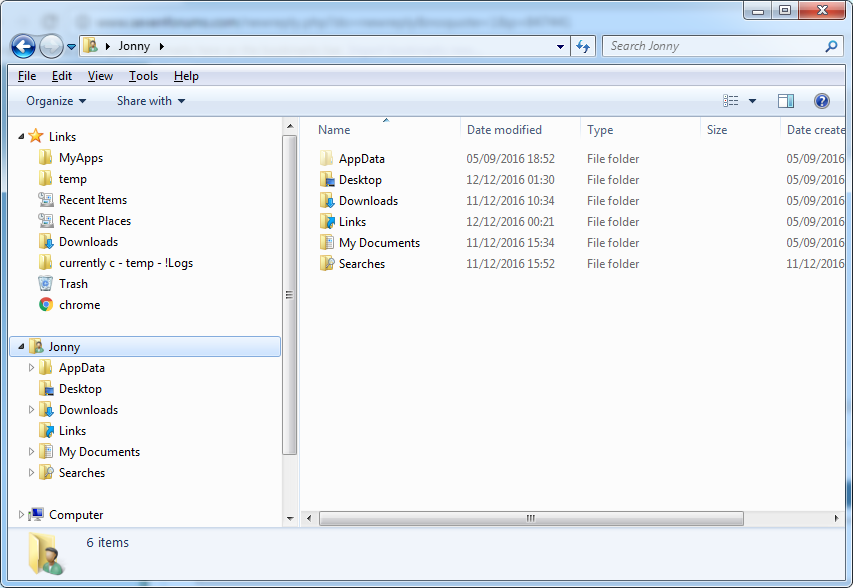The image size is (853, 588).
Task: Toggle the preview pane icon
Action: tap(786, 101)
